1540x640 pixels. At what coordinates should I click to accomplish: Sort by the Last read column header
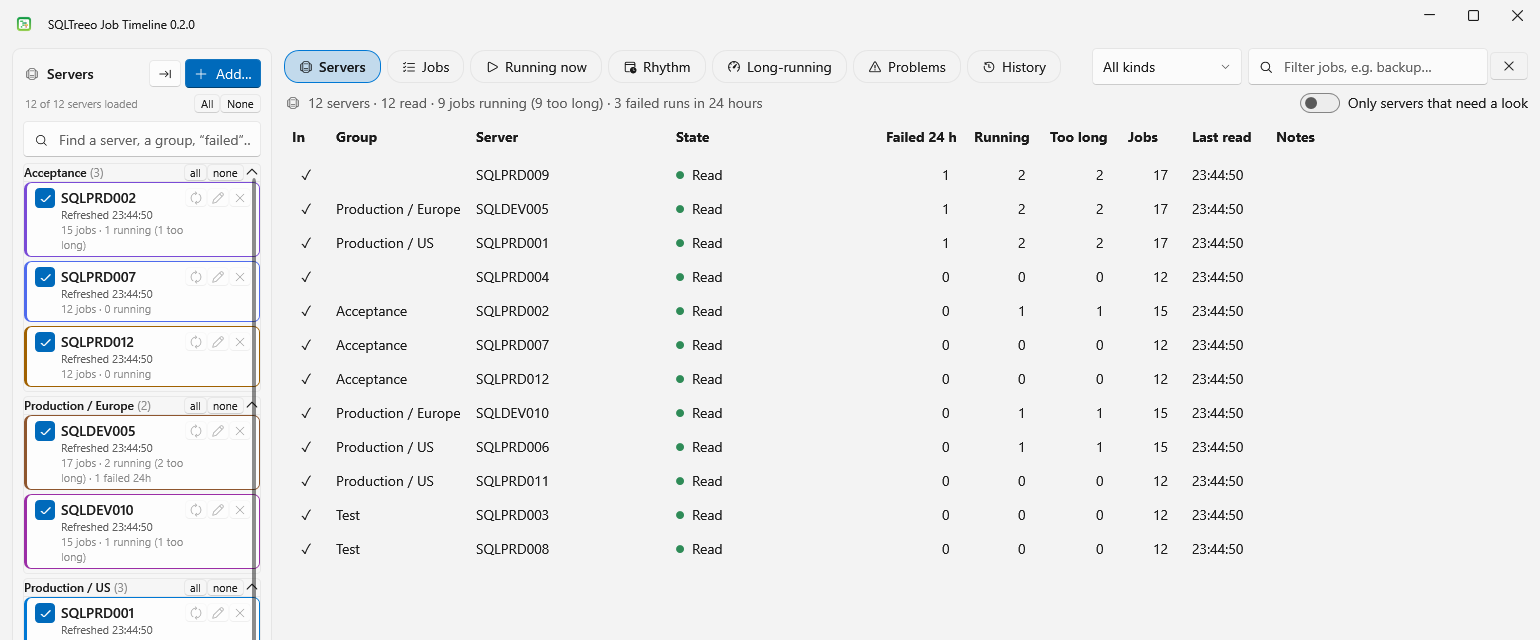[1221, 137]
